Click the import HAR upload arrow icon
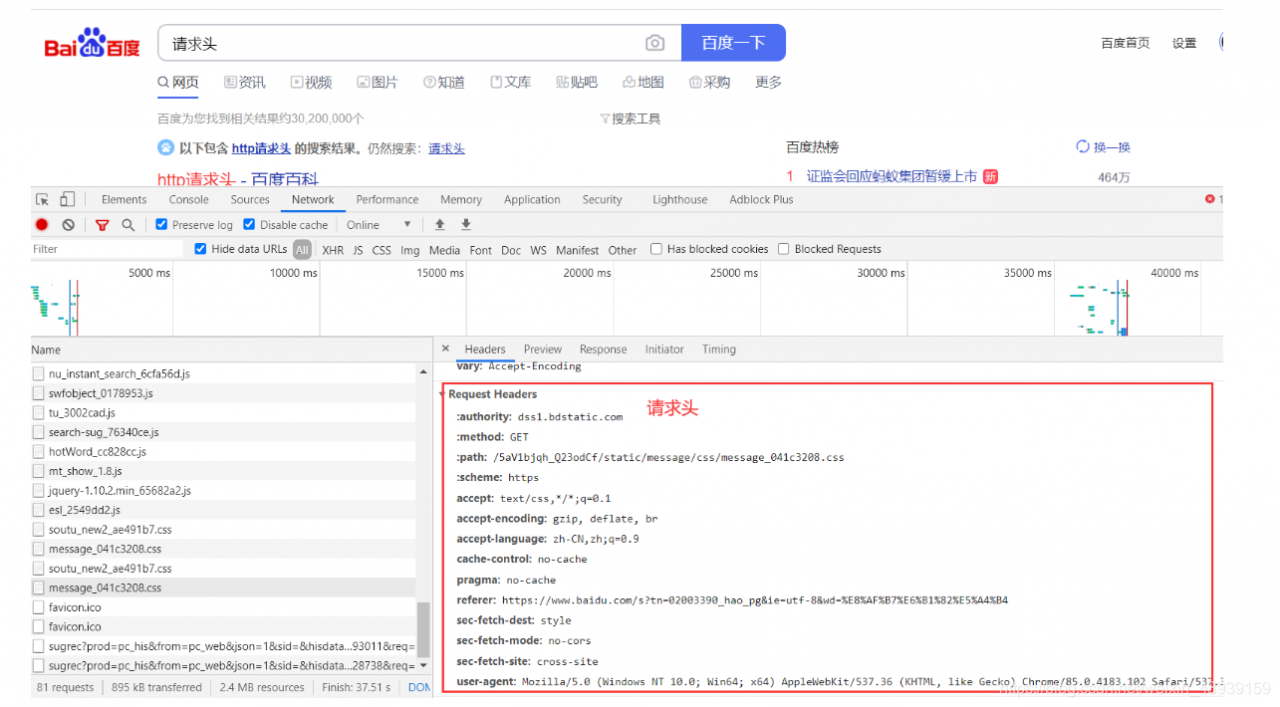 coord(440,225)
